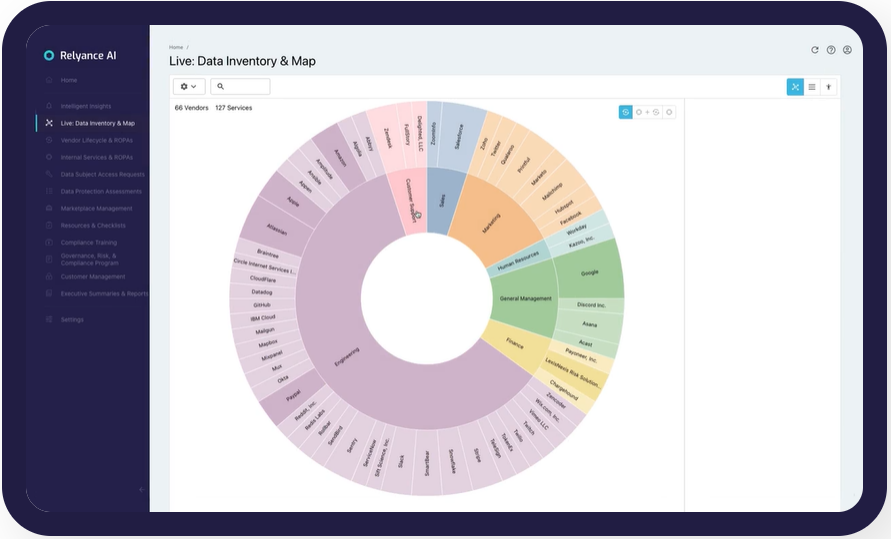Go to Data Subject Access Requests
This screenshot has height=539, width=891.
tap(102, 175)
